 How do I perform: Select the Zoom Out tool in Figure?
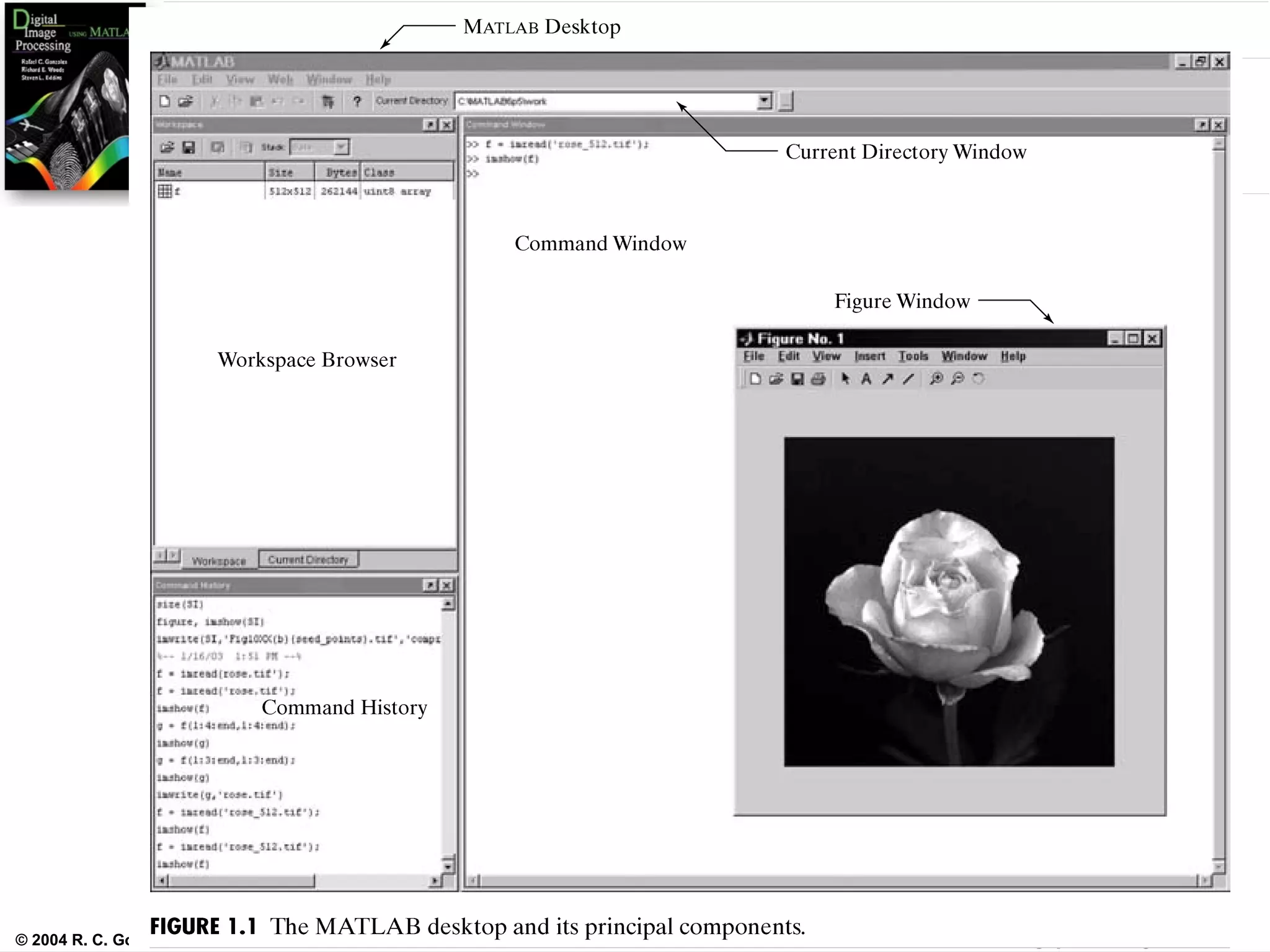957,379
